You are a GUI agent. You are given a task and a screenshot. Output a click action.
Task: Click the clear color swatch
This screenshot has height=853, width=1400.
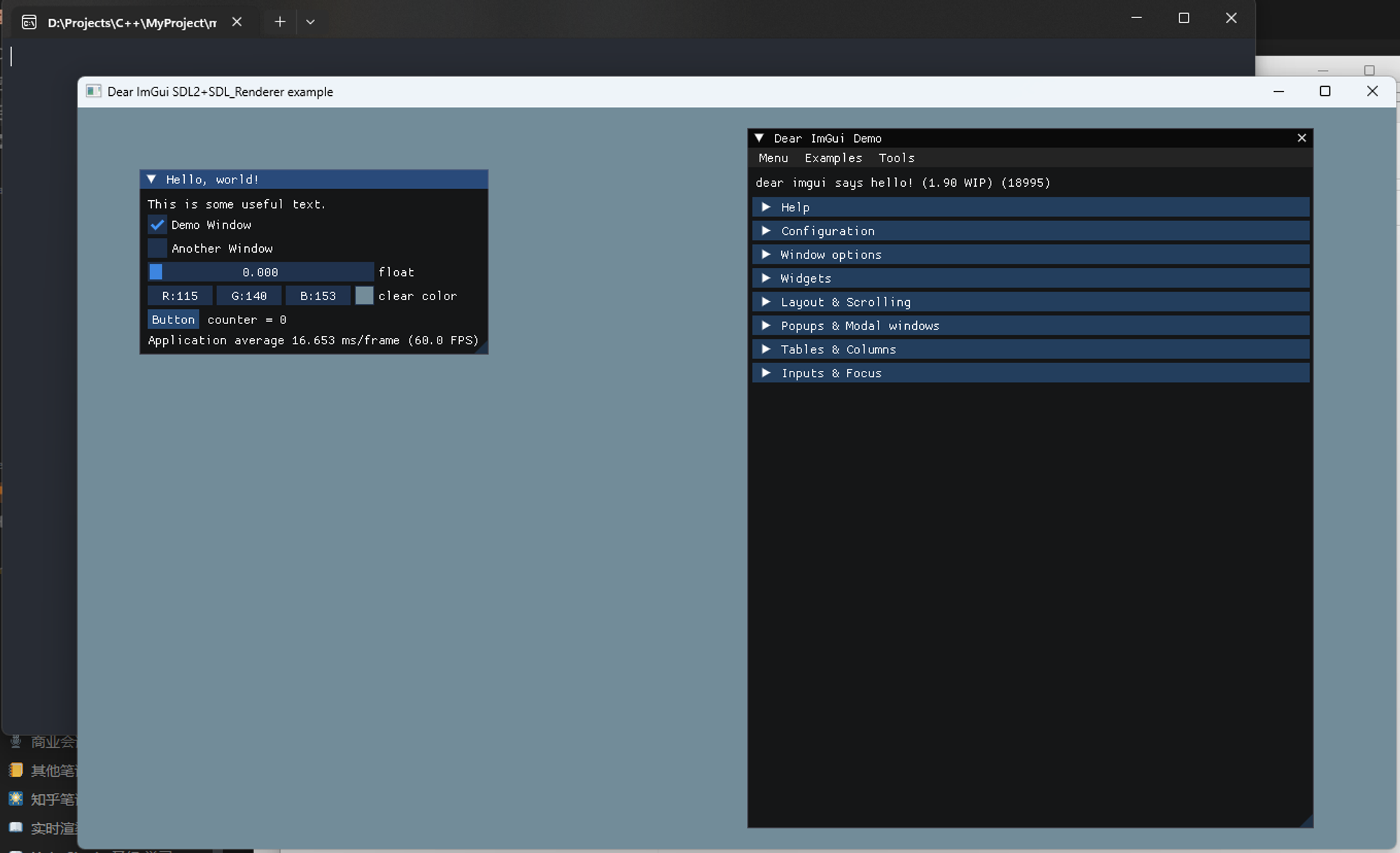click(364, 295)
